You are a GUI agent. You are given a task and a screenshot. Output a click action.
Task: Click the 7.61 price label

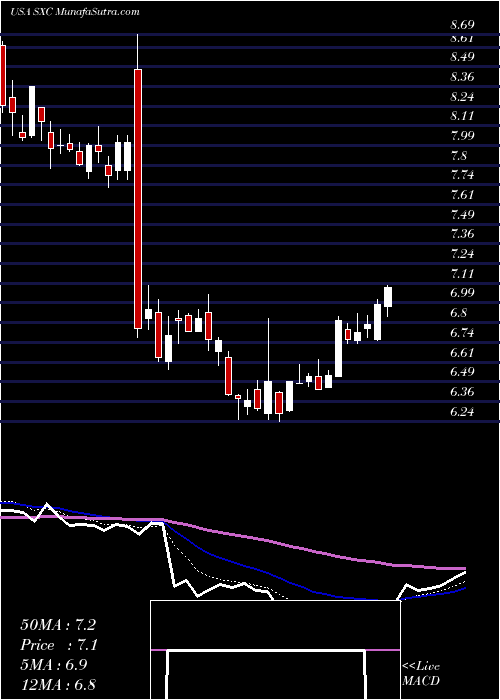coord(462,195)
